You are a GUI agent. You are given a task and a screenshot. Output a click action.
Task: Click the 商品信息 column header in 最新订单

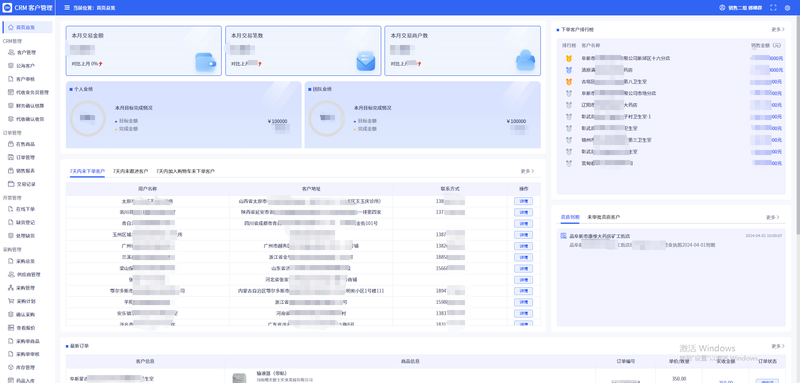click(x=410, y=362)
